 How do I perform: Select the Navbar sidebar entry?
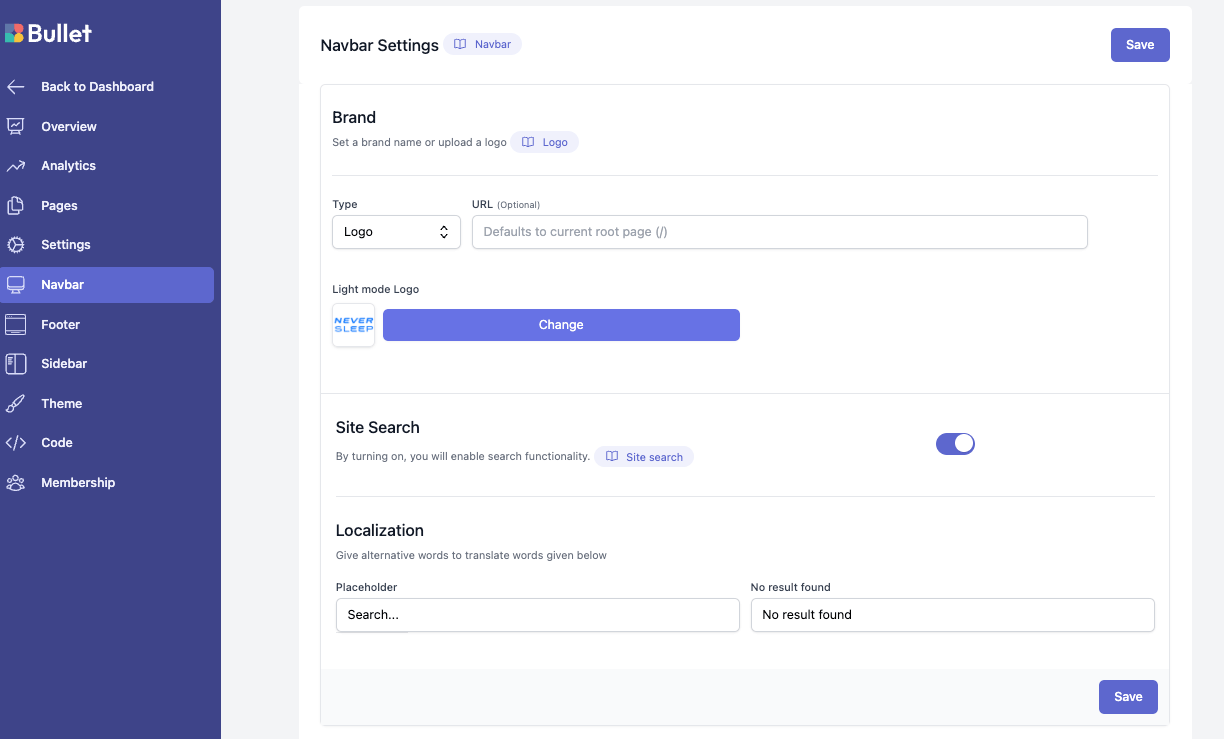[107, 285]
